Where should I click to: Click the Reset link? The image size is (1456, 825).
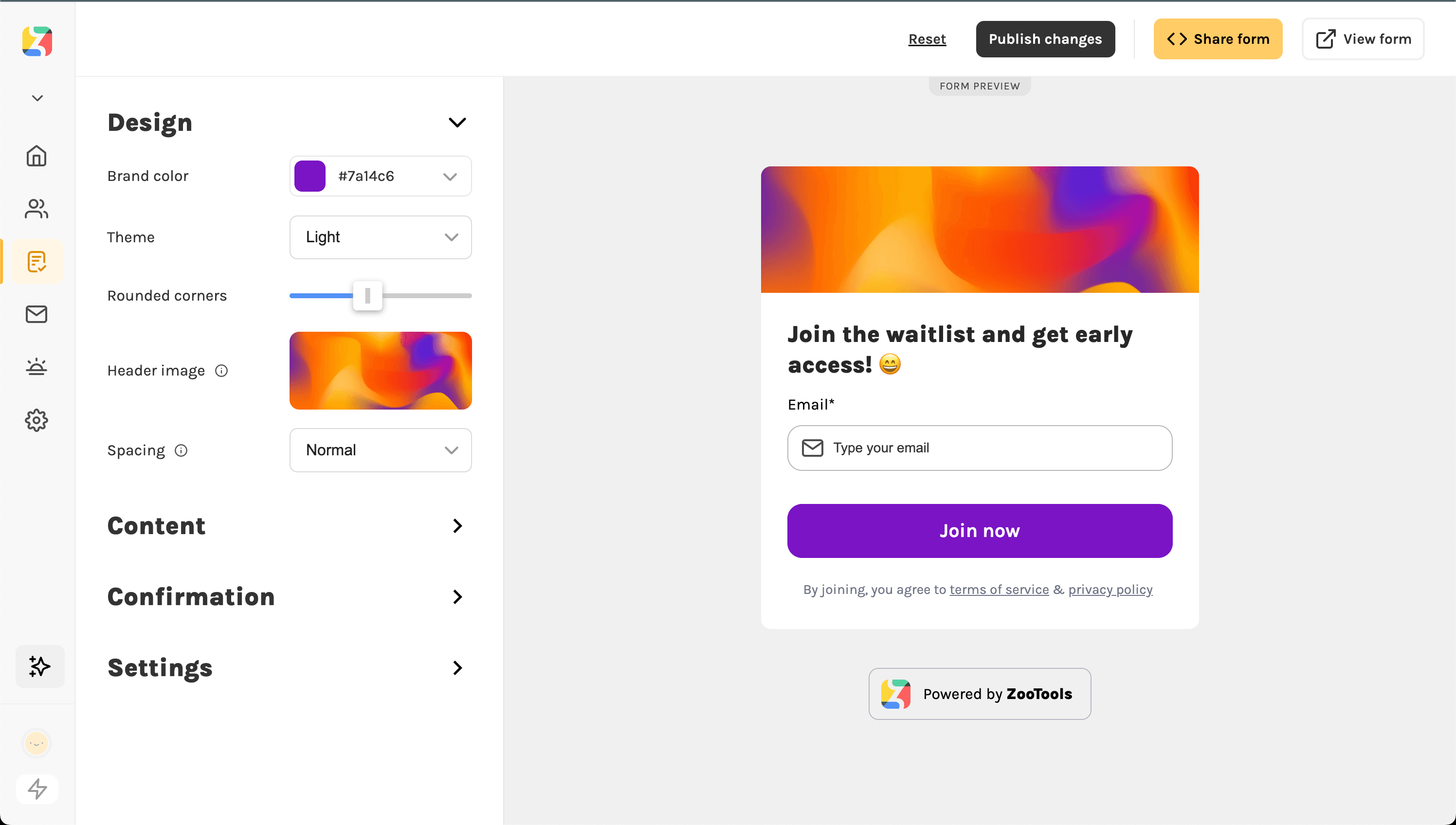(927, 39)
